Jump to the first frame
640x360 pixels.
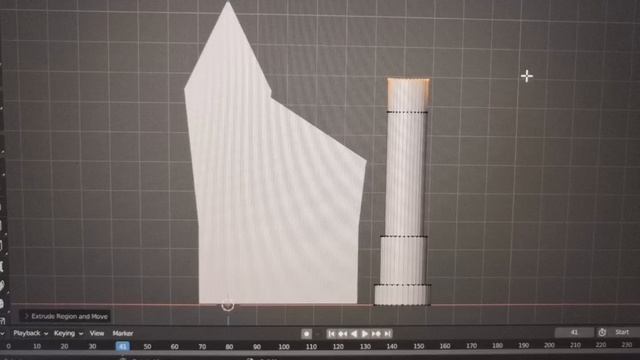coord(331,334)
